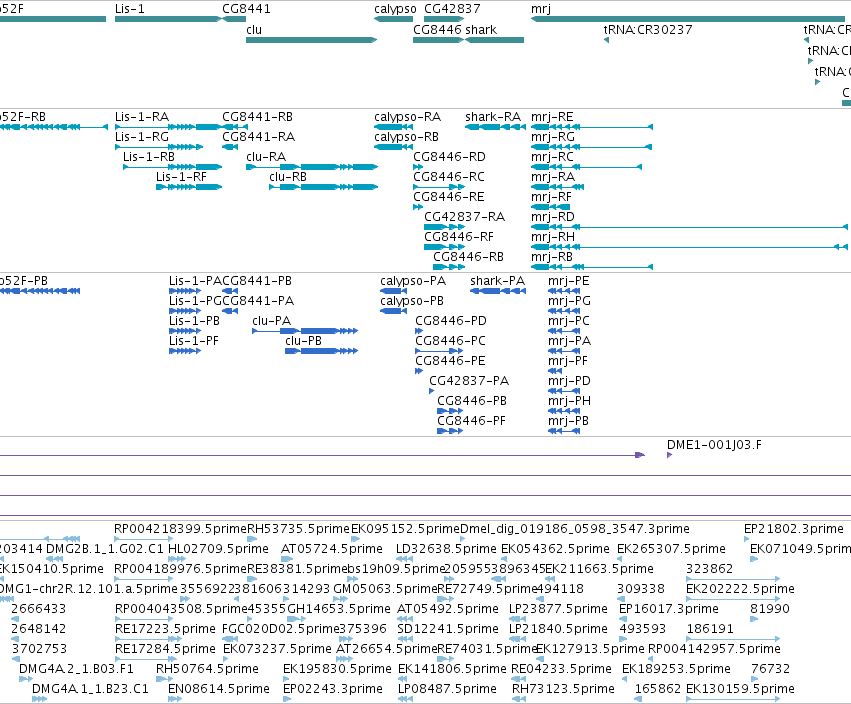
Task: Select the CG8446-RF transcript label
Action: (x=459, y=237)
